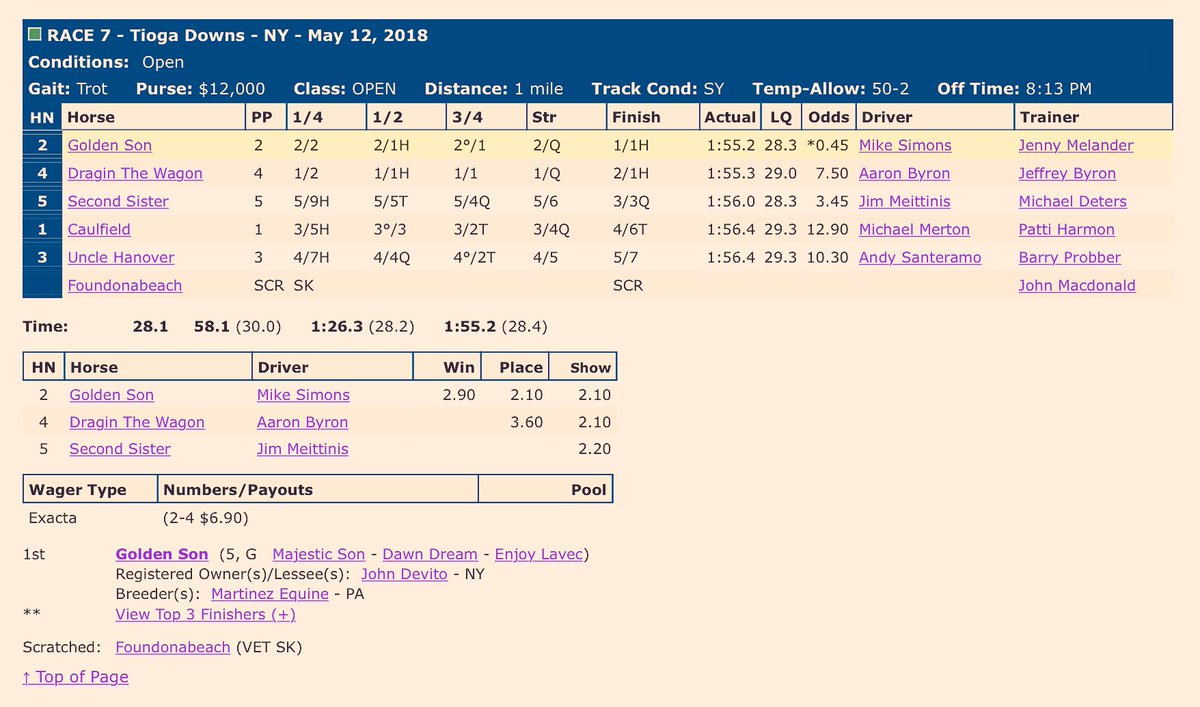Open Aaron Byron in the payouts table
Image resolution: width=1200 pixels, height=707 pixels.
303,422
